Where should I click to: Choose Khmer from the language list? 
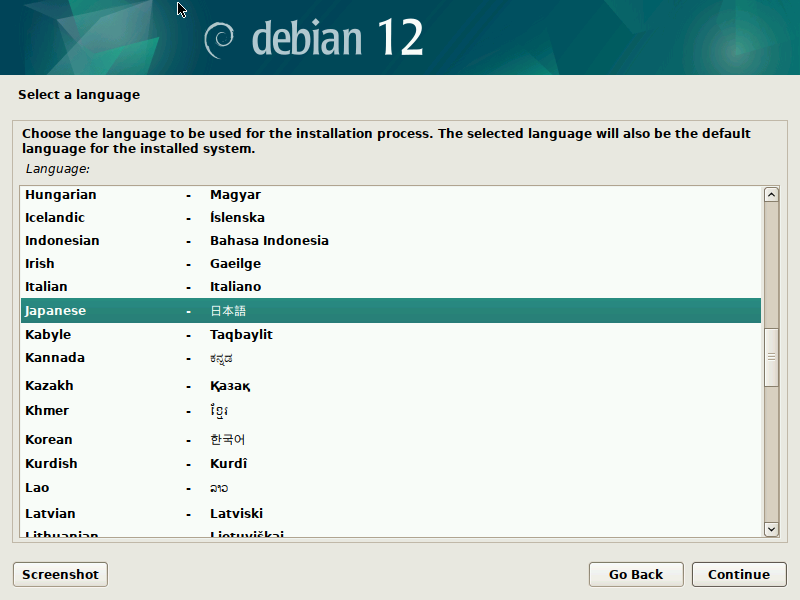[391, 411]
